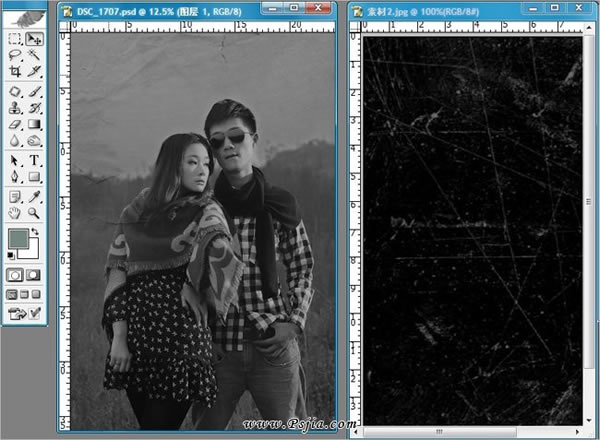This screenshot has width=600, height=440.
Task: Select the Healing Brush tool
Action: pos(15,92)
